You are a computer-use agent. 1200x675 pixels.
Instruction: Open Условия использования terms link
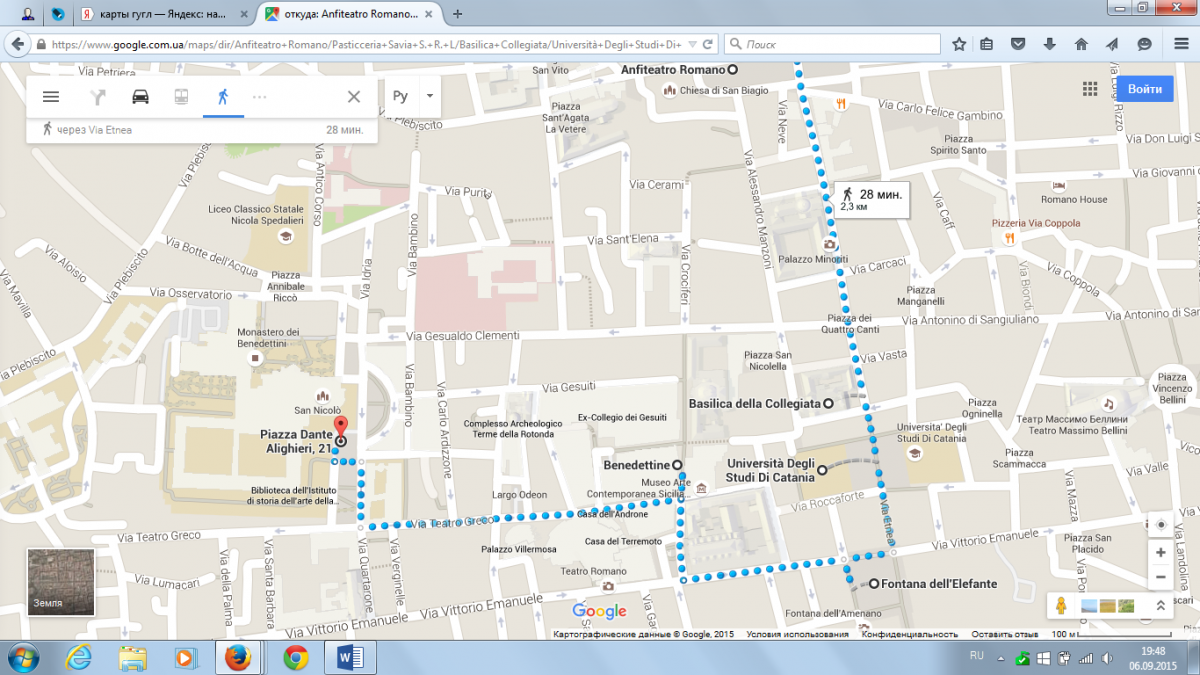[x=797, y=634]
